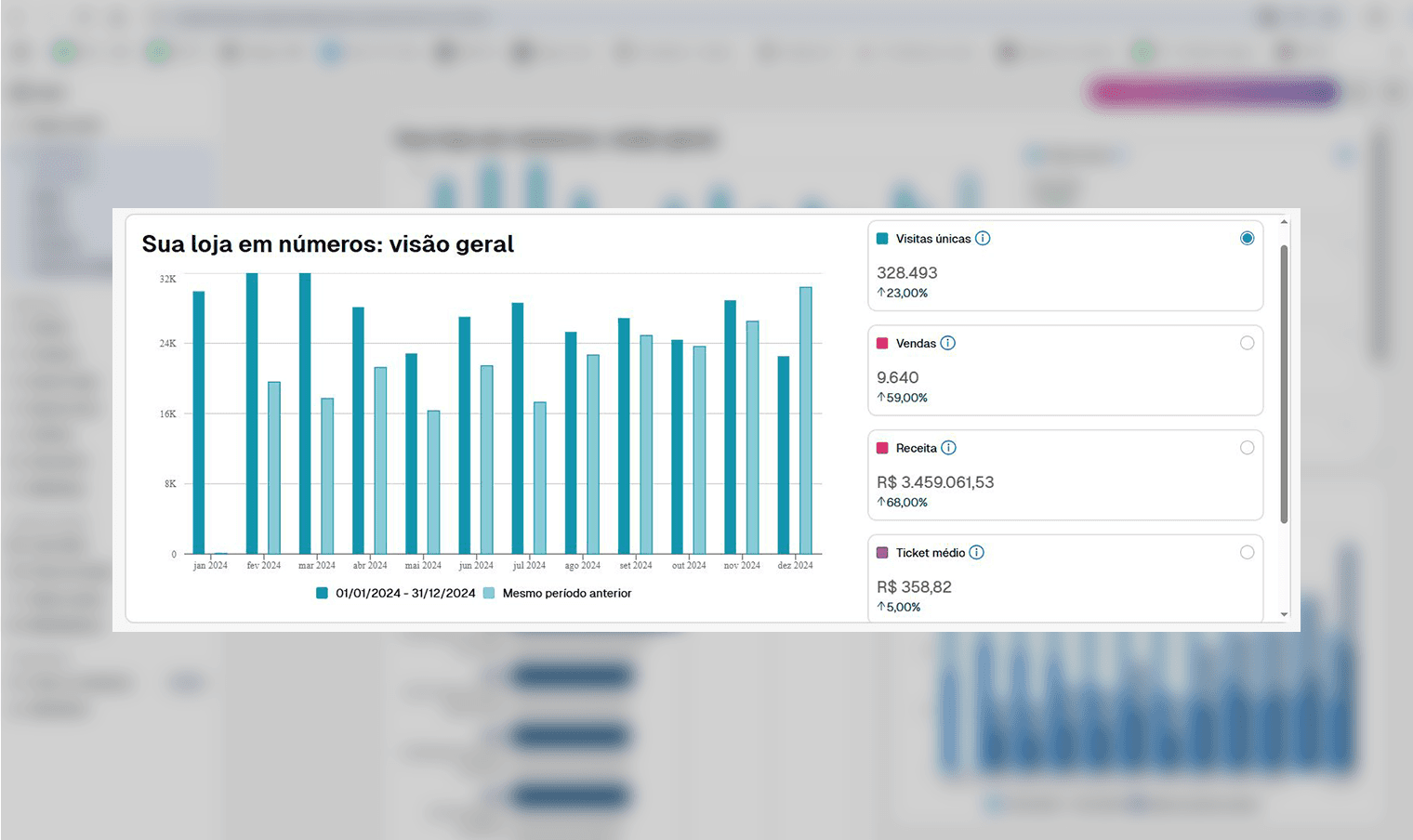Open the Receita info icon

tap(948, 448)
